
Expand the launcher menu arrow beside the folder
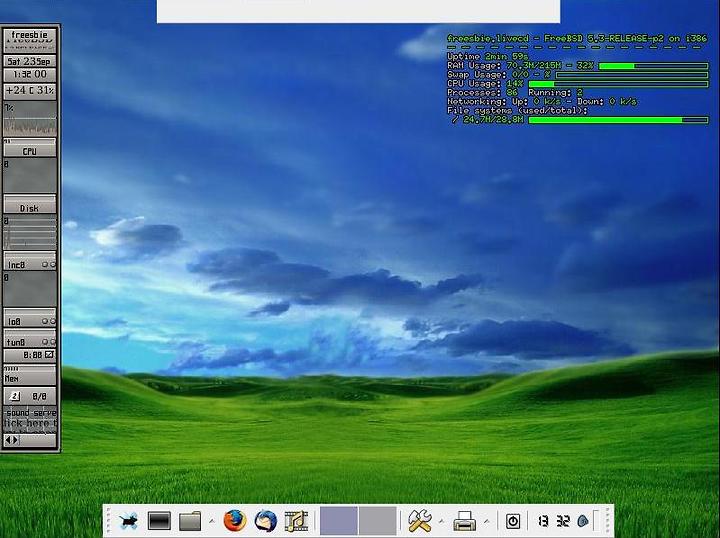coord(212,521)
